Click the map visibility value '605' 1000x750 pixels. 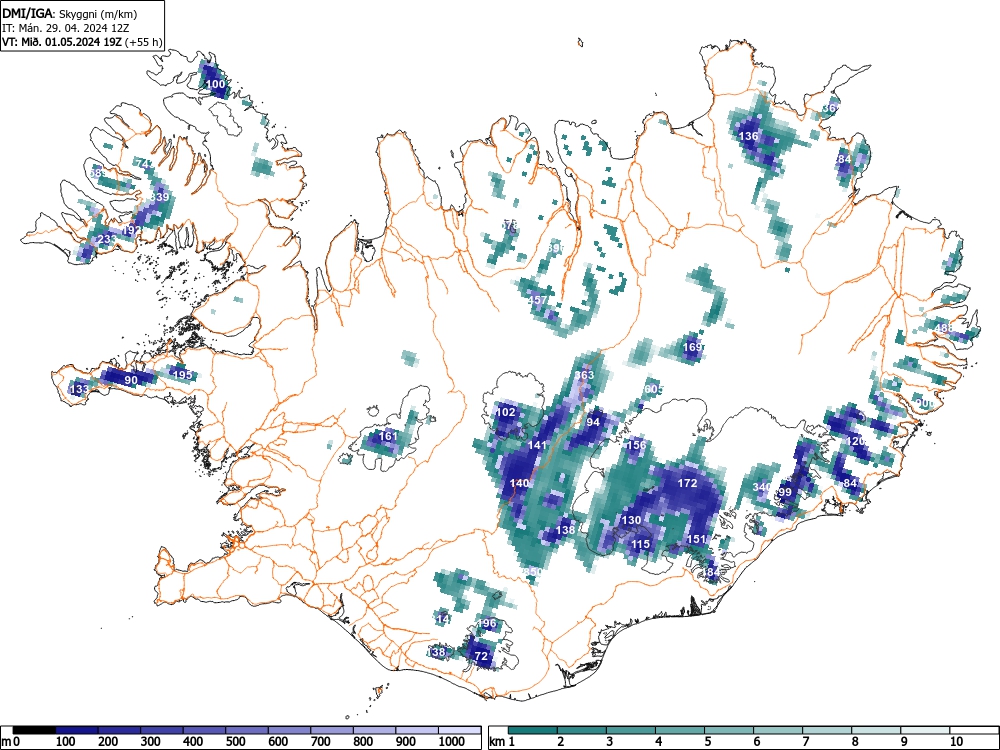click(x=654, y=389)
